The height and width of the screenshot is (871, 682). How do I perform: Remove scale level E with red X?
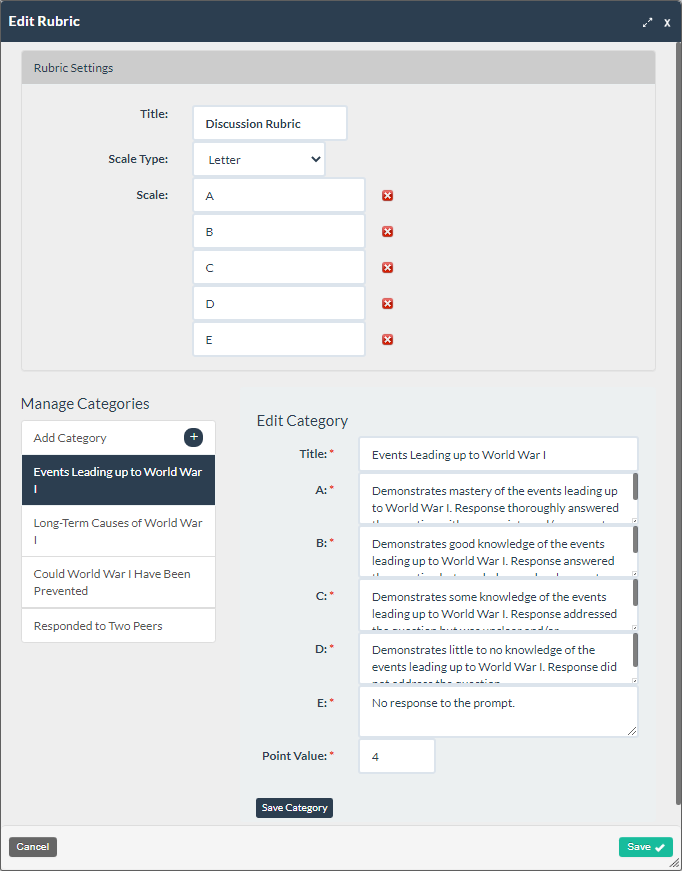point(388,339)
